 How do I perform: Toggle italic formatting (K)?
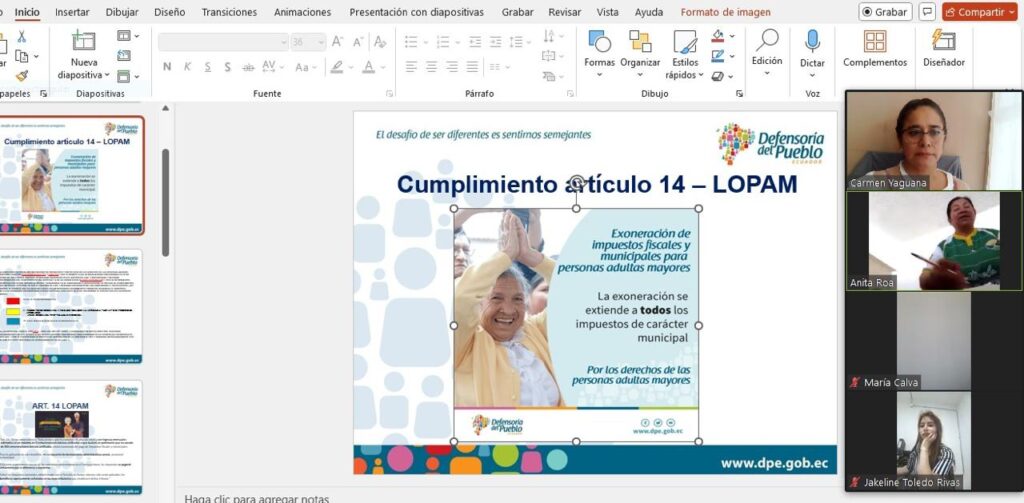pyautogui.click(x=187, y=67)
